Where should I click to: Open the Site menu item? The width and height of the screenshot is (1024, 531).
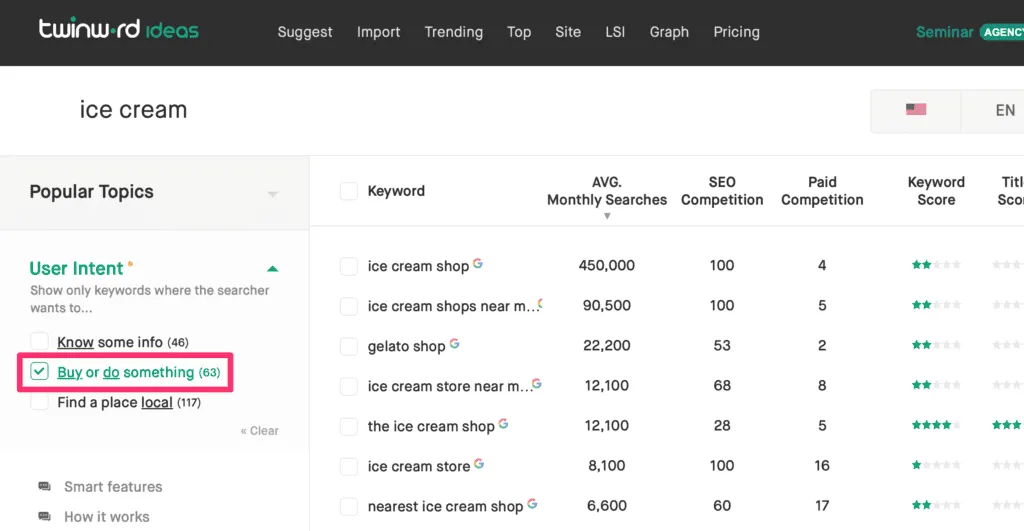568,32
